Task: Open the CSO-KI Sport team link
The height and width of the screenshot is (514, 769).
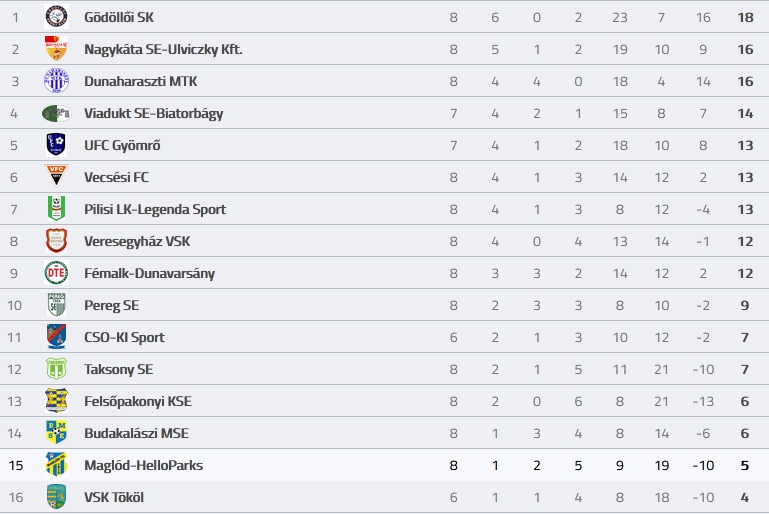Action: pyautogui.click(x=124, y=337)
